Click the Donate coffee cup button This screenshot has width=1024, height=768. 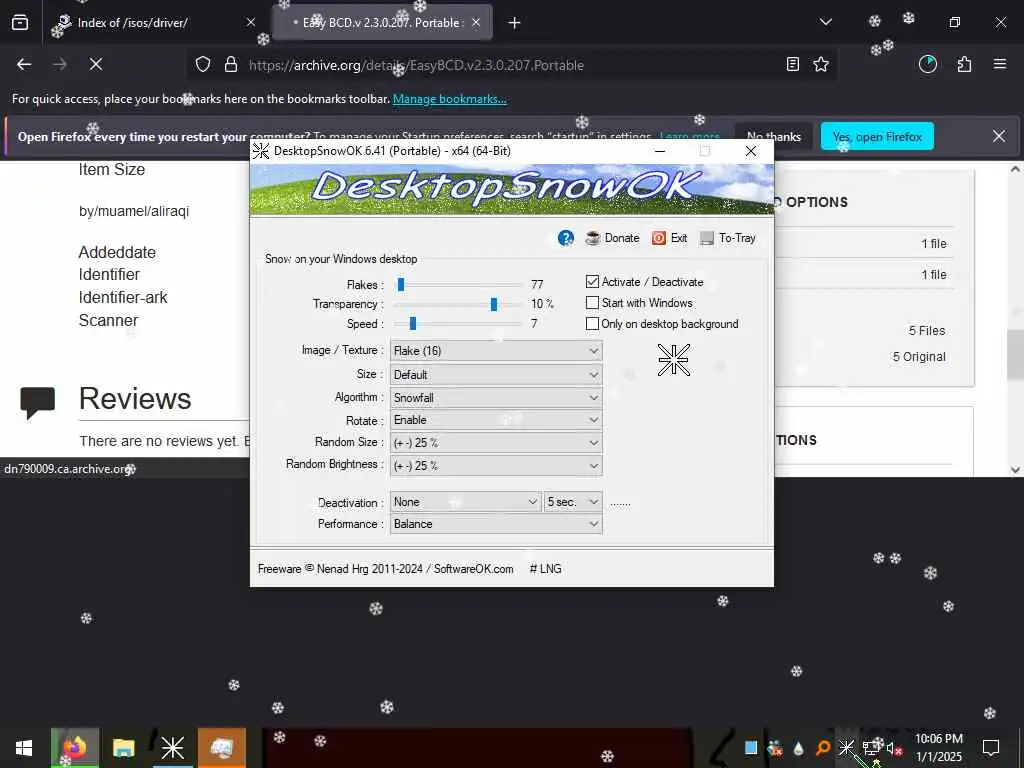tap(613, 238)
